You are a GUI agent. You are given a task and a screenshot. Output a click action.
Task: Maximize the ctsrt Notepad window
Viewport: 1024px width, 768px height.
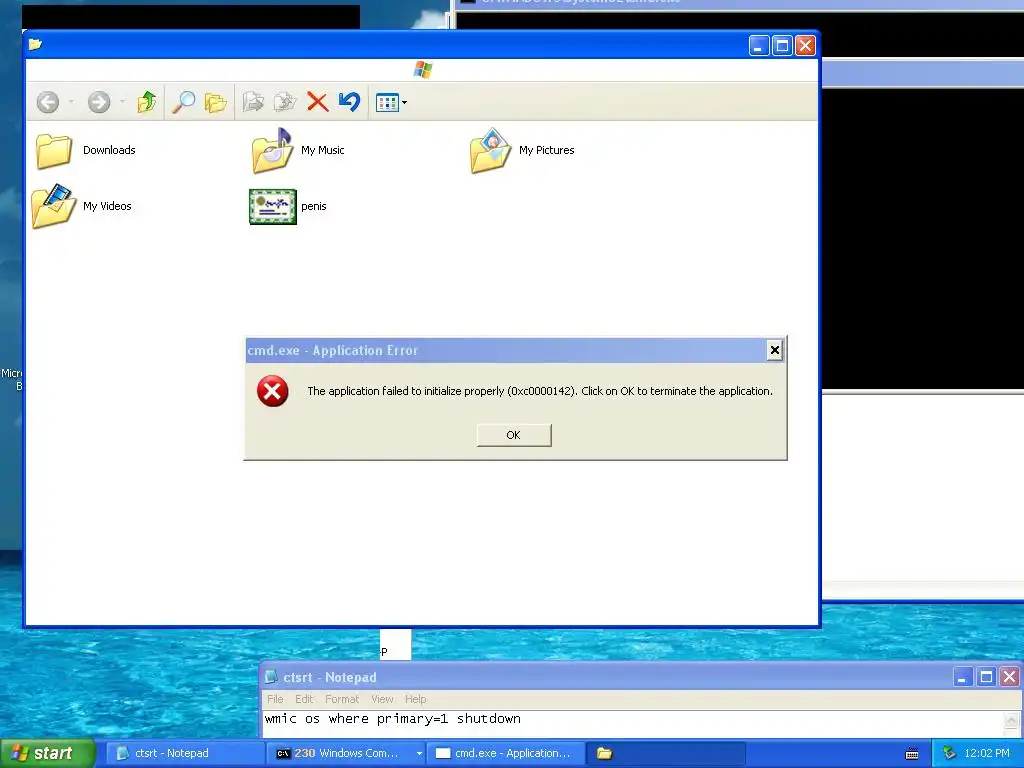click(x=986, y=677)
